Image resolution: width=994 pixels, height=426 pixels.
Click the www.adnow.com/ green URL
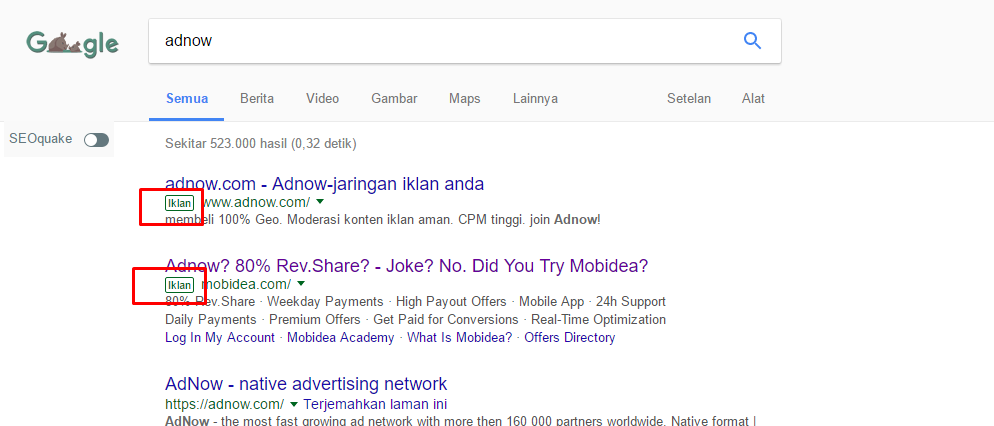255,203
